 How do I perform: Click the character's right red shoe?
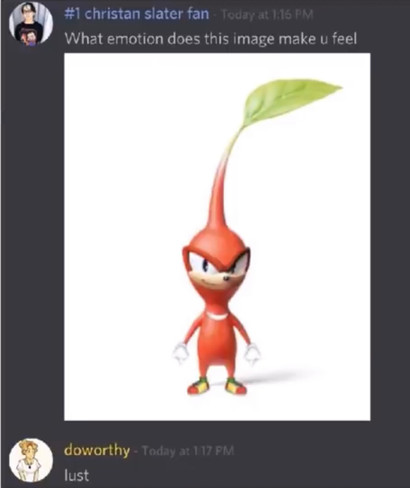(236, 386)
